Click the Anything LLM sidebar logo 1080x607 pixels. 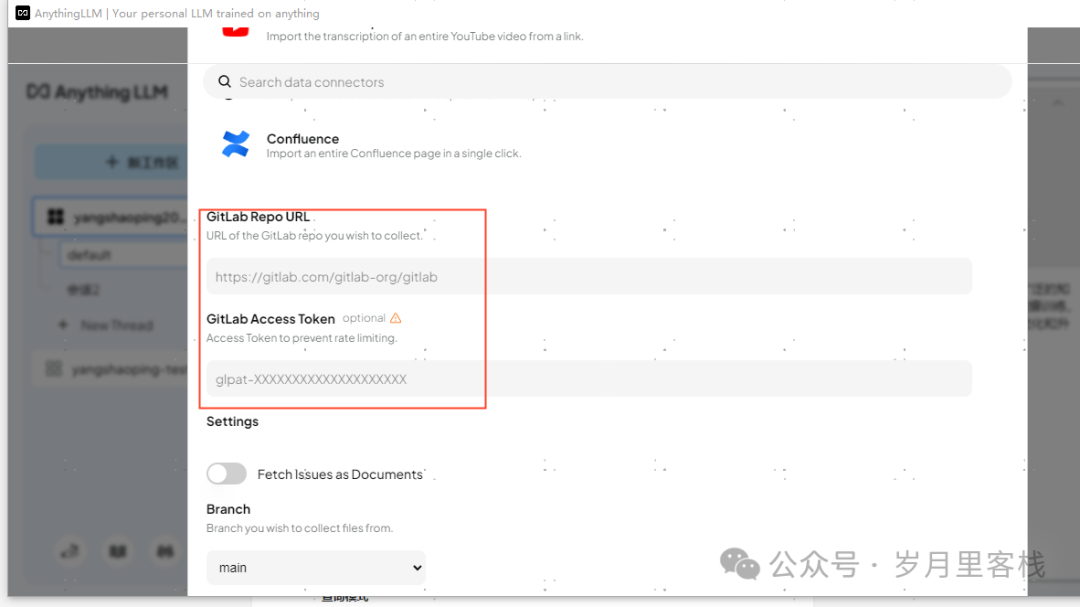(97, 92)
